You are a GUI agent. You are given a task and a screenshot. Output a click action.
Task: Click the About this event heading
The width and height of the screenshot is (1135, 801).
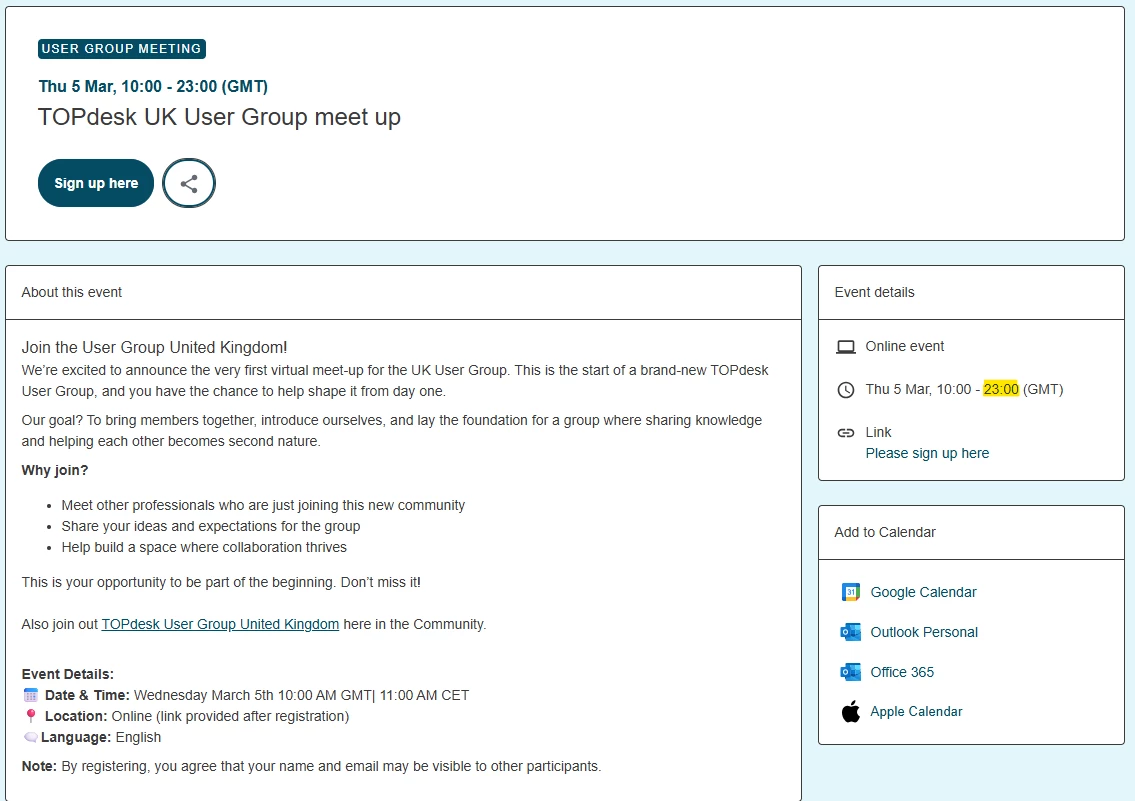72,292
